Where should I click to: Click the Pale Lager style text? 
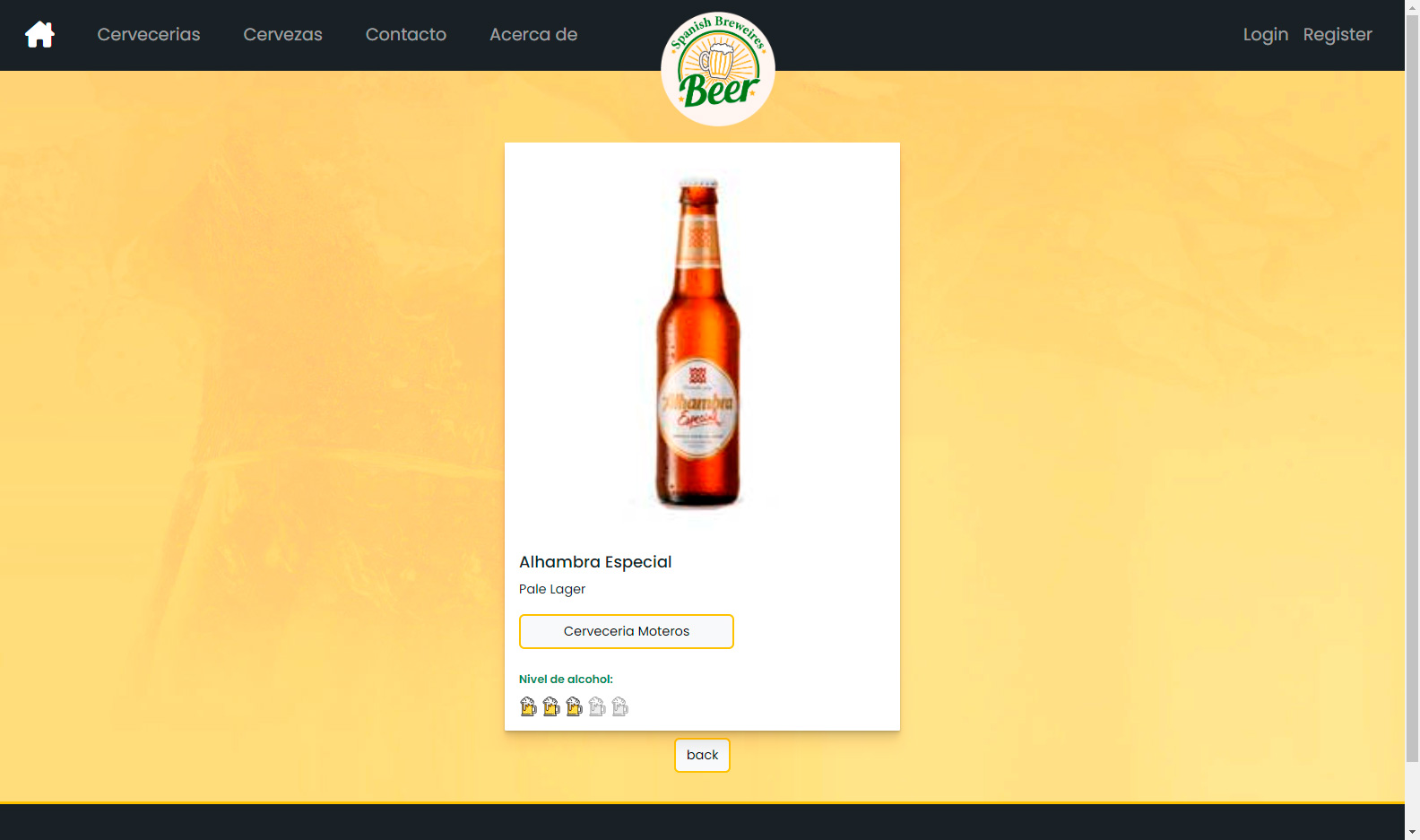point(552,589)
